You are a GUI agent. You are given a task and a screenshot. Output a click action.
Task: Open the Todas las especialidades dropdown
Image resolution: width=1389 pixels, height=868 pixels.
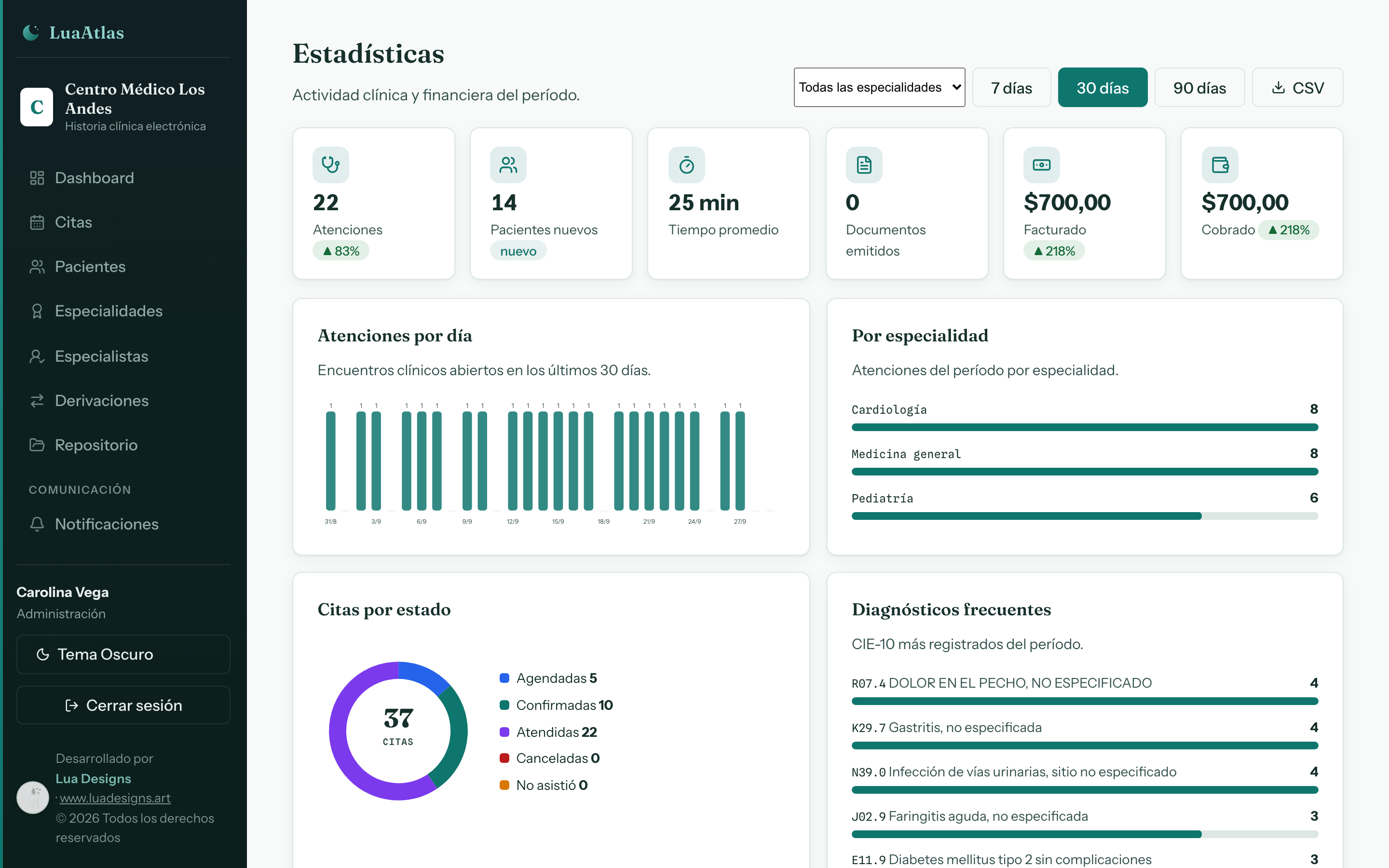[879, 87]
